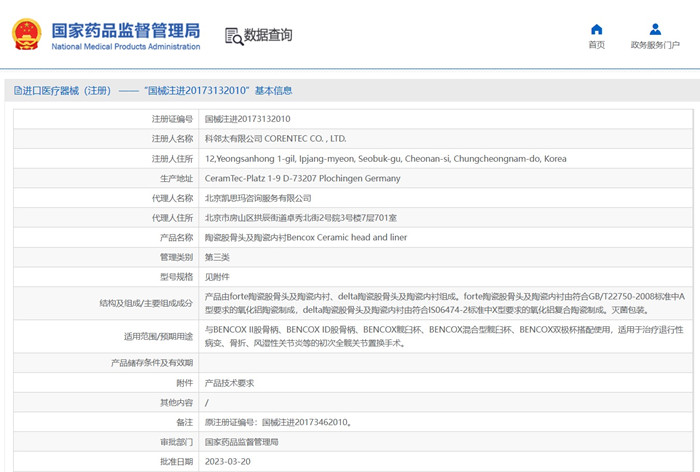
Task: Click remark 原注册证编号：国械注进20173462010
Action: click(278, 422)
